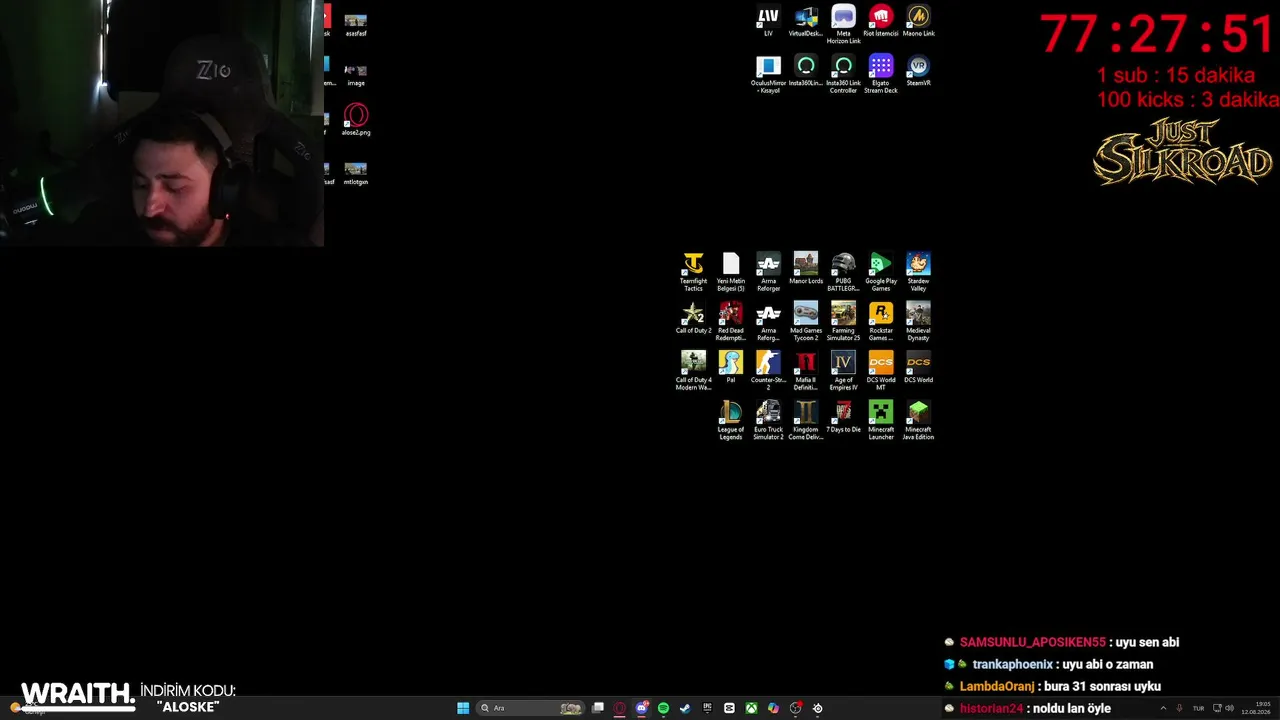
Task: Select the mtlotgxn image thumbnail
Action: click(x=356, y=173)
